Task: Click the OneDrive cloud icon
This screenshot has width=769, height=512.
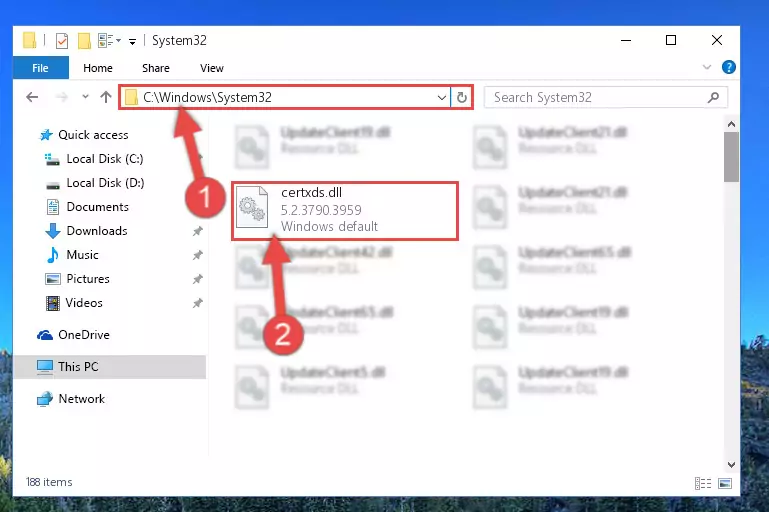Action: tap(45, 335)
